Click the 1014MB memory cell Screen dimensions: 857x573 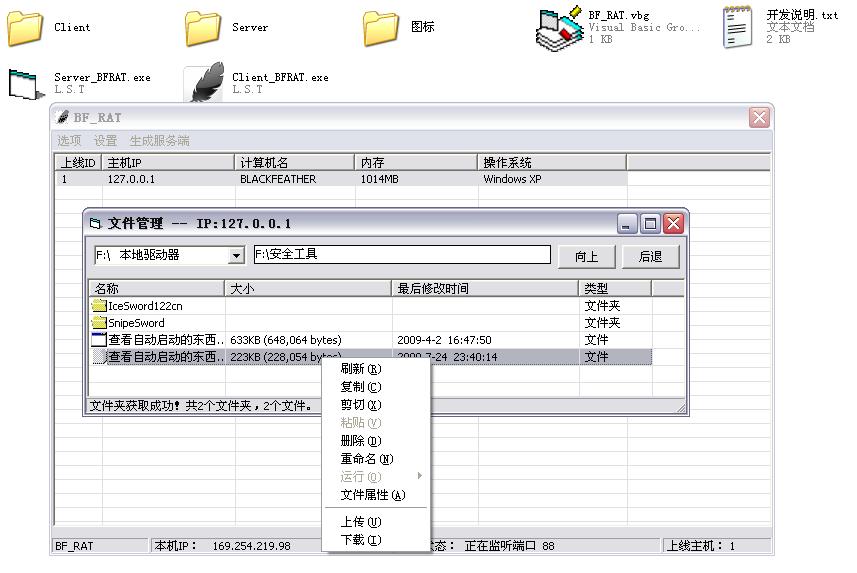click(379, 179)
